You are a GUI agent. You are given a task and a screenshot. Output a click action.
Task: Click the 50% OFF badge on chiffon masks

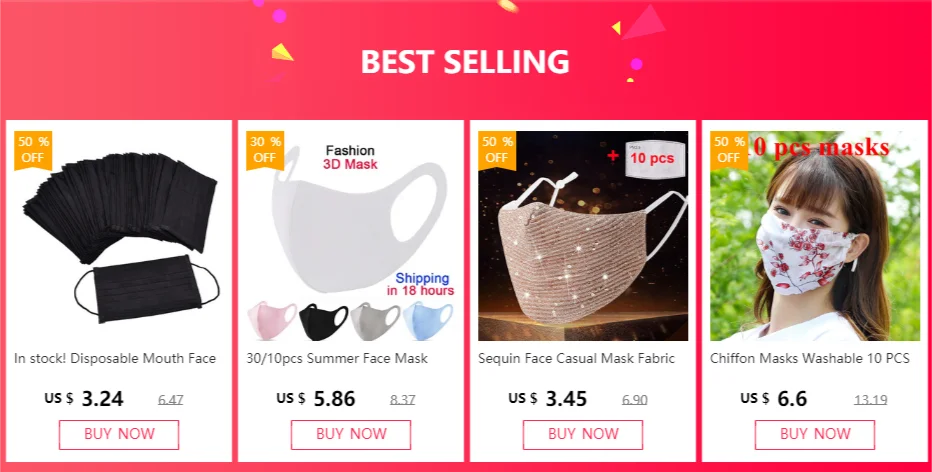[729, 150]
